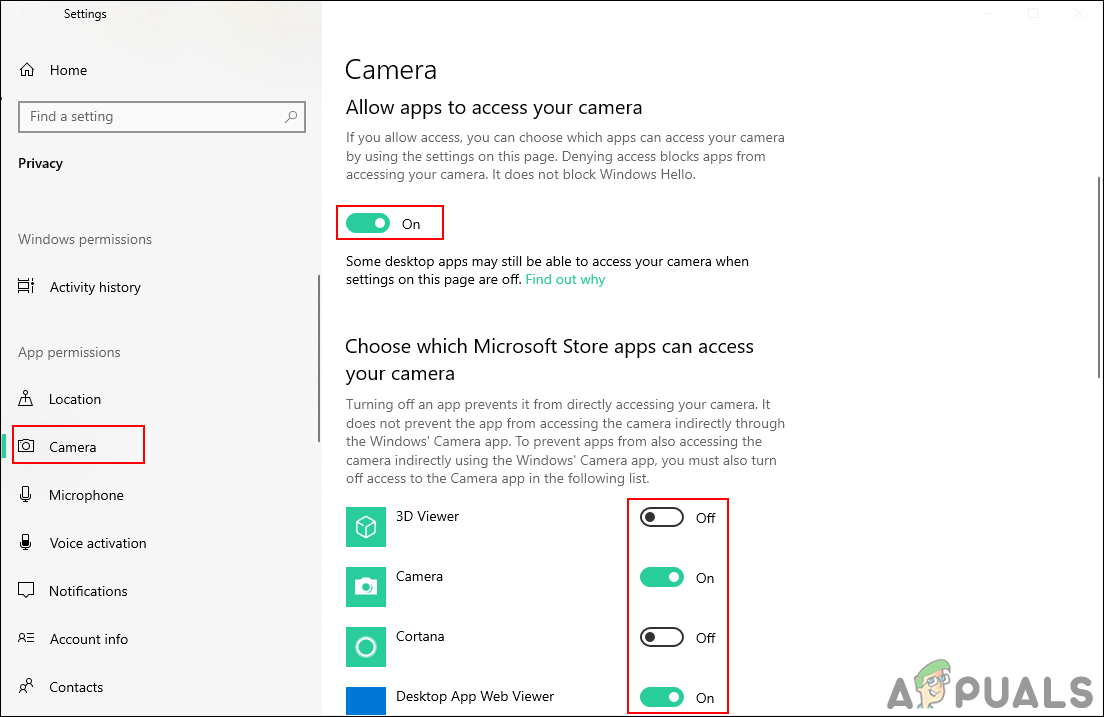This screenshot has height=717, width=1104.
Task: Click the Home icon in sidebar
Action: (x=27, y=70)
